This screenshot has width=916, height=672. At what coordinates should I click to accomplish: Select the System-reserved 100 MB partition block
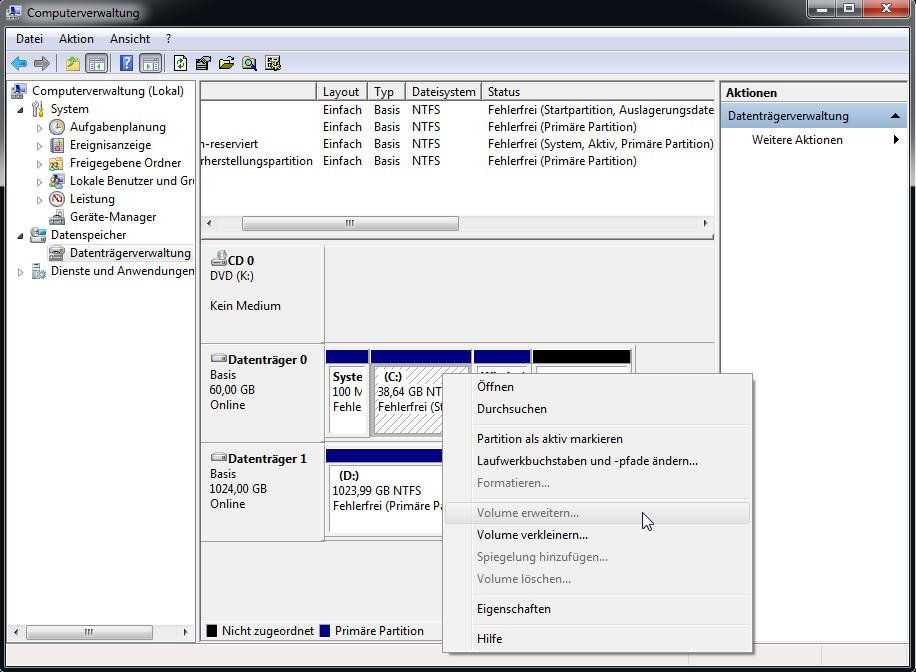pyautogui.click(x=347, y=392)
